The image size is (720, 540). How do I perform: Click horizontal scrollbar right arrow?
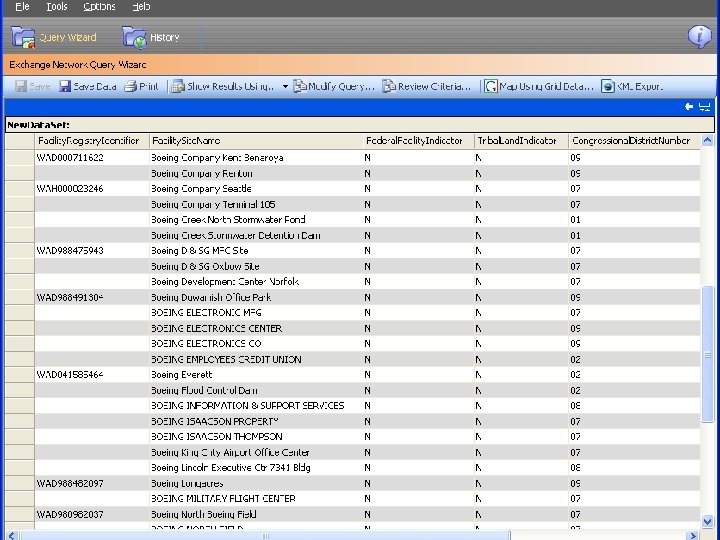693,535
